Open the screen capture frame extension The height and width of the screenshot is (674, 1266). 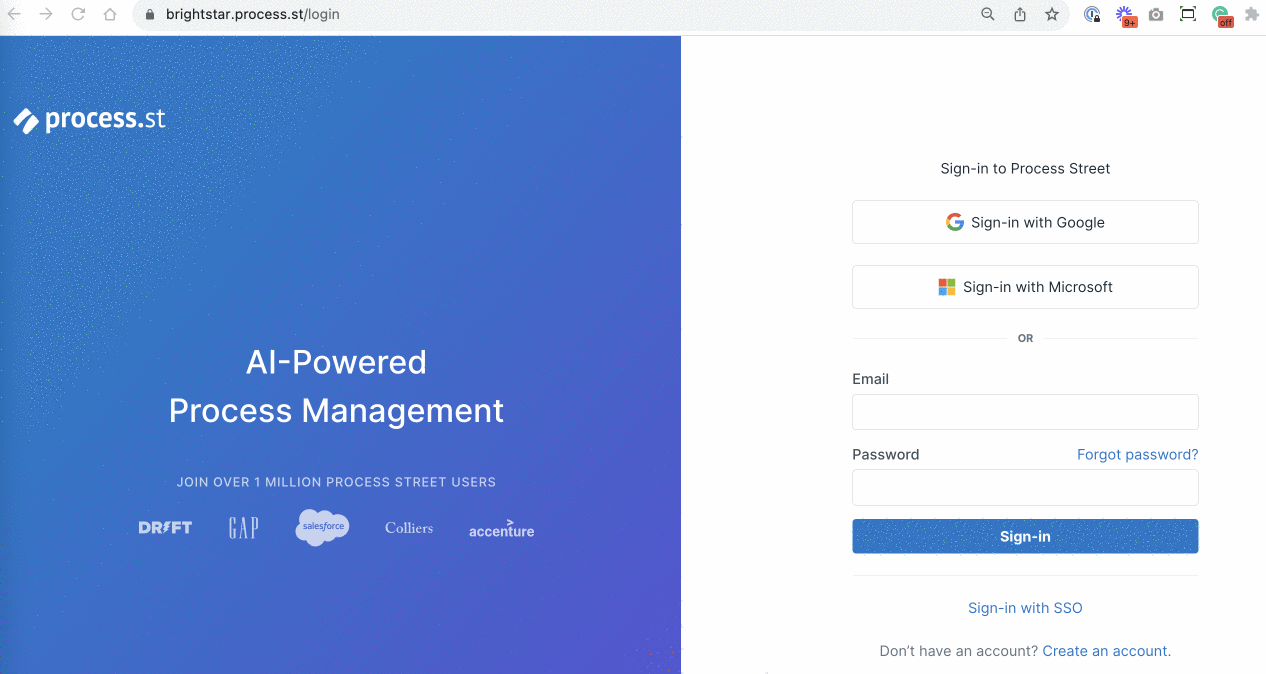coord(1188,14)
